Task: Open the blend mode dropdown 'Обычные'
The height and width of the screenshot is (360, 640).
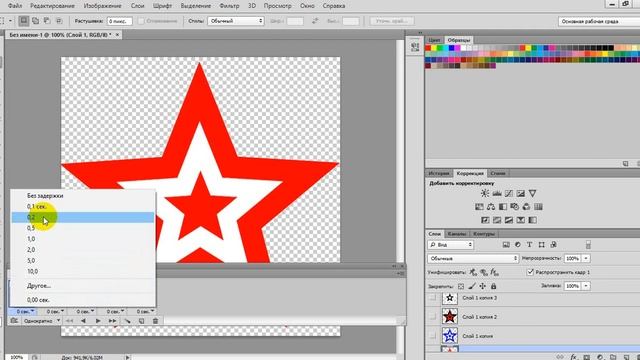Action: point(473,258)
